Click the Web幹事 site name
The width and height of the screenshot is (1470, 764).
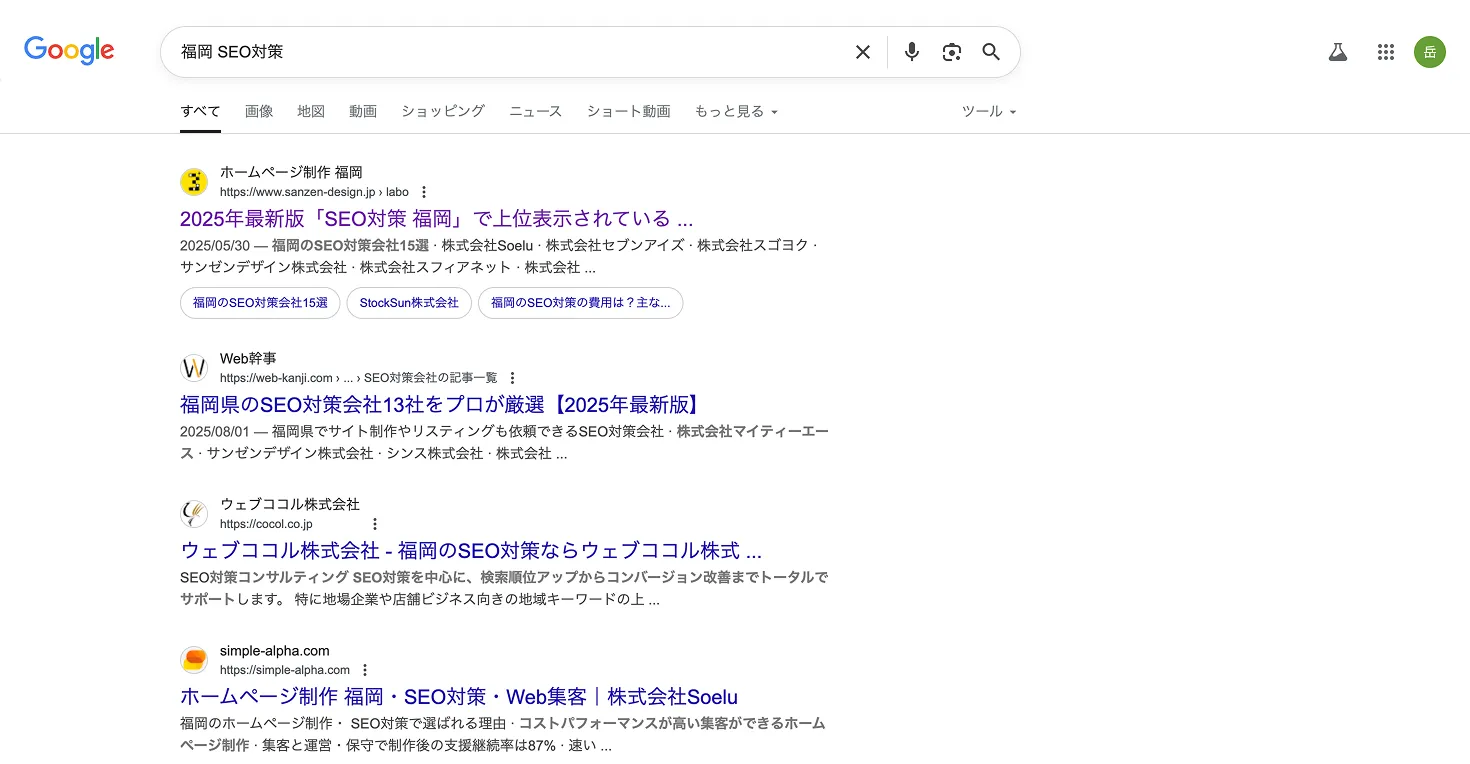coord(248,358)
